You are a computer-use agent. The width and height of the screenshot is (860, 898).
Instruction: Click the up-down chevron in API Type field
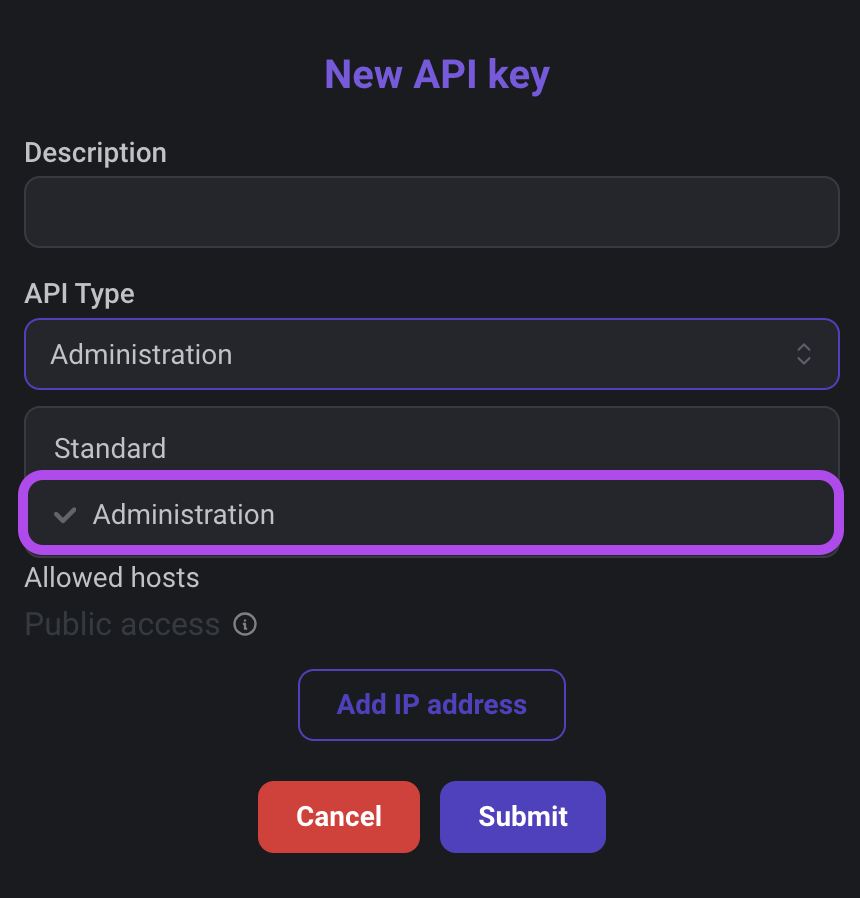coord(804,354)
